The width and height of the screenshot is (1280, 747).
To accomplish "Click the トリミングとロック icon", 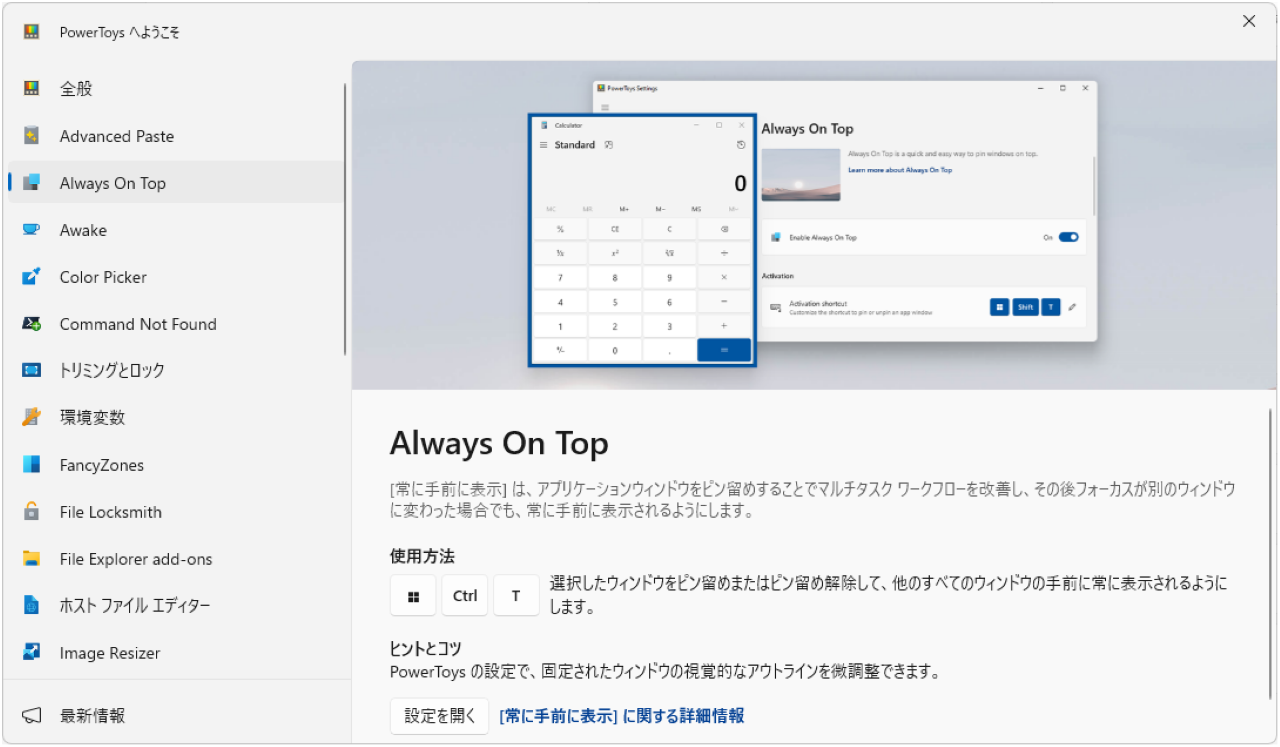I will [x=32, y=370].
